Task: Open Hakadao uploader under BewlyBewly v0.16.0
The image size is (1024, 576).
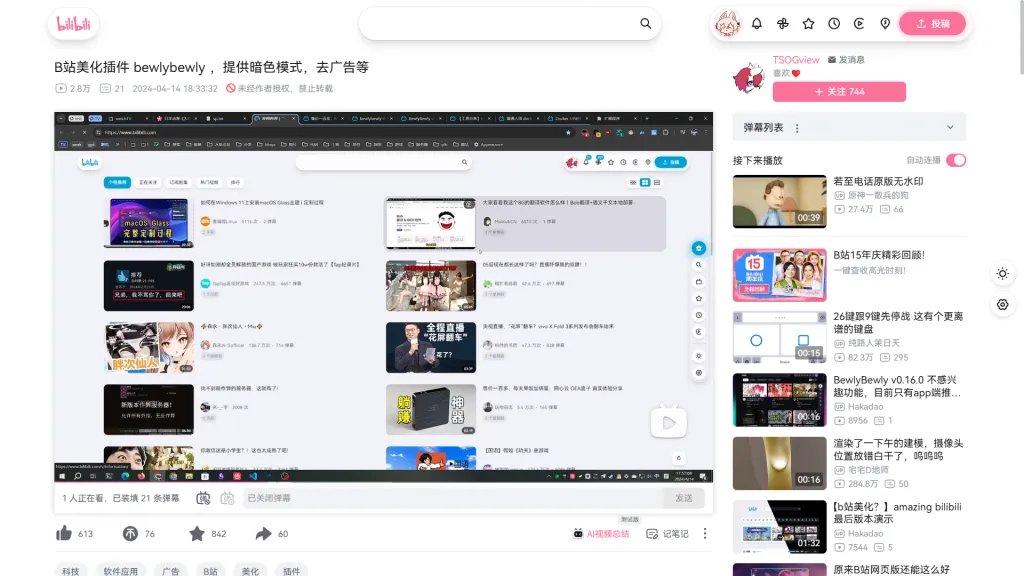Action: (865, 406)
